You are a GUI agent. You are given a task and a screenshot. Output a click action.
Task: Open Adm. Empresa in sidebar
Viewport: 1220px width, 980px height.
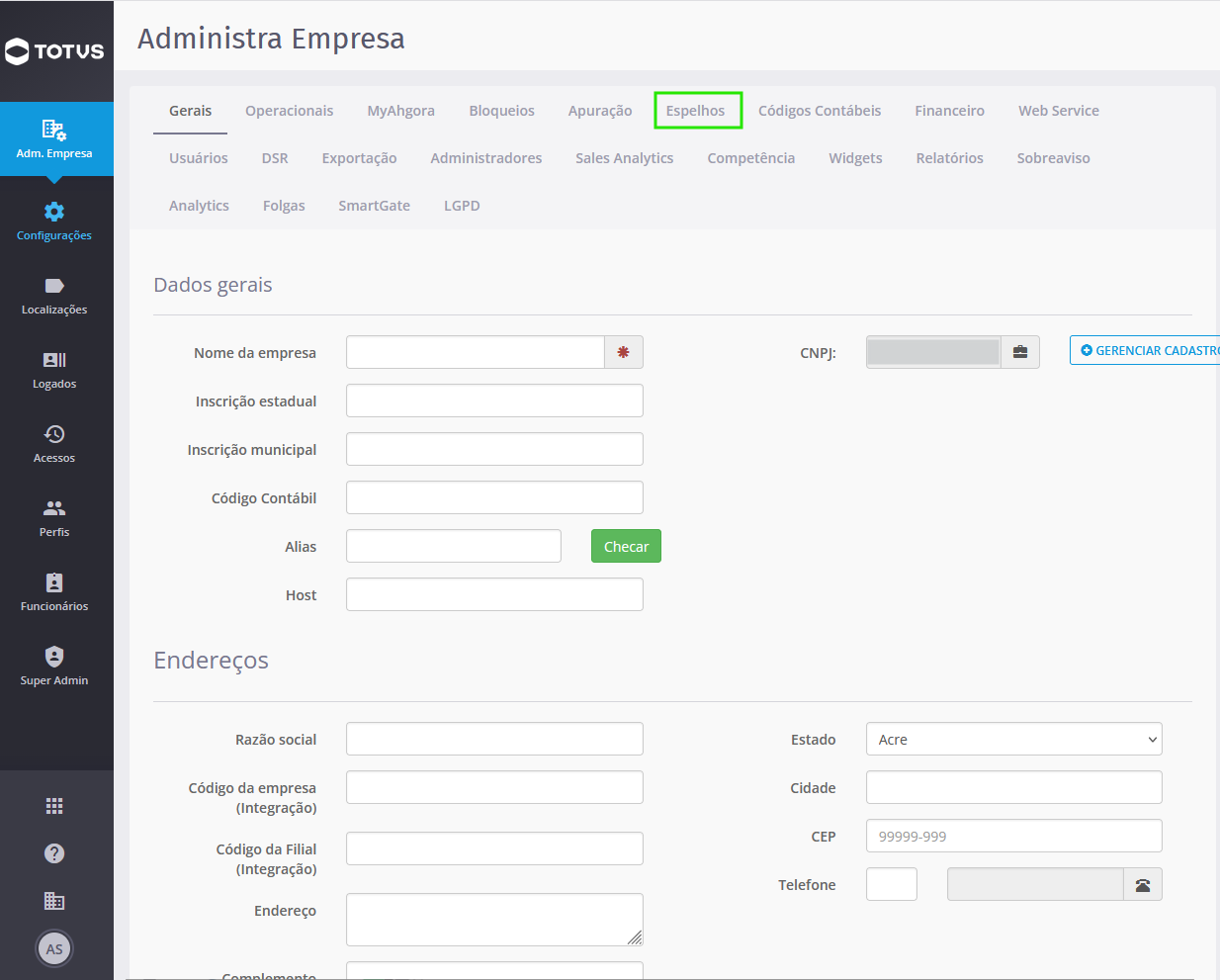coord(54,139)
